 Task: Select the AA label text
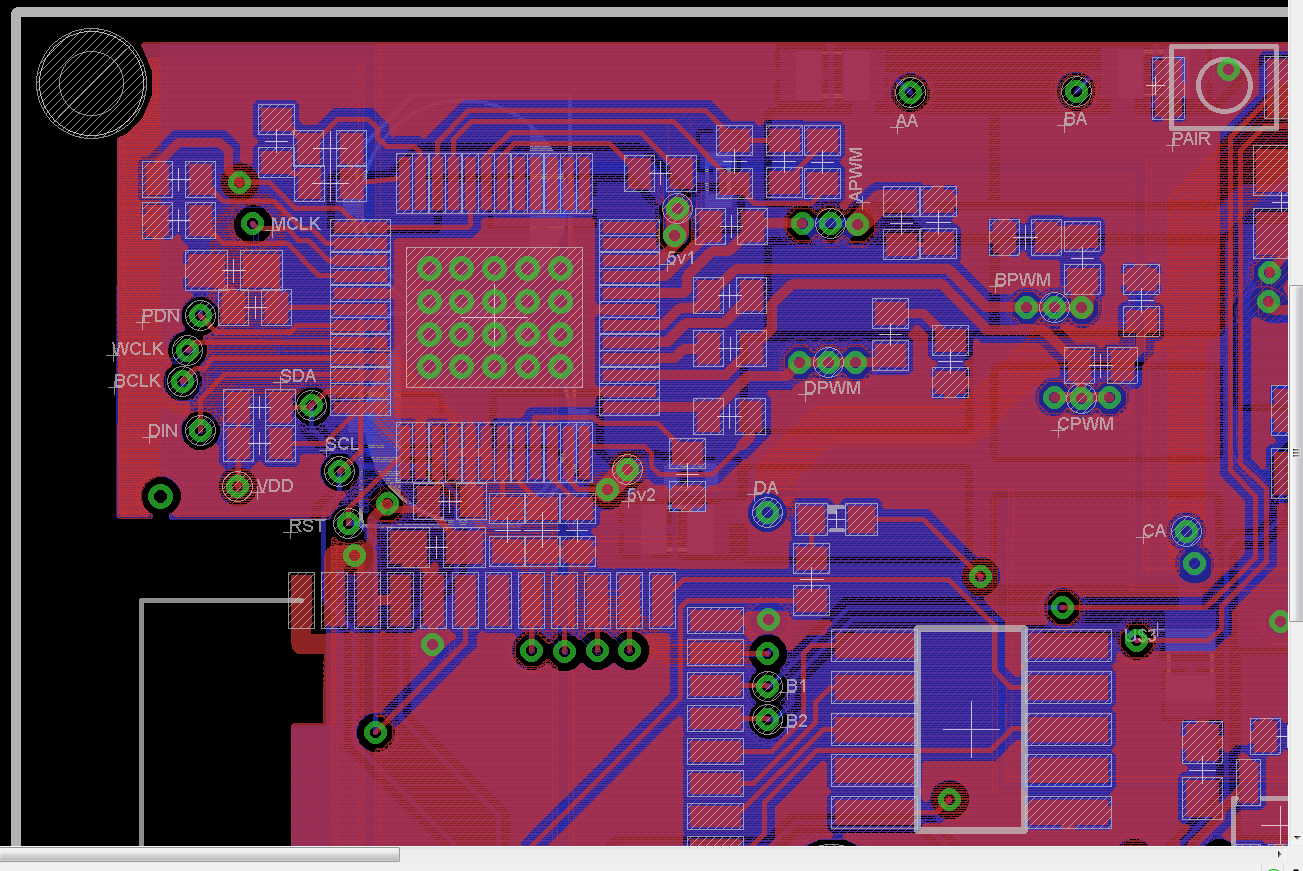pos(907,121)
